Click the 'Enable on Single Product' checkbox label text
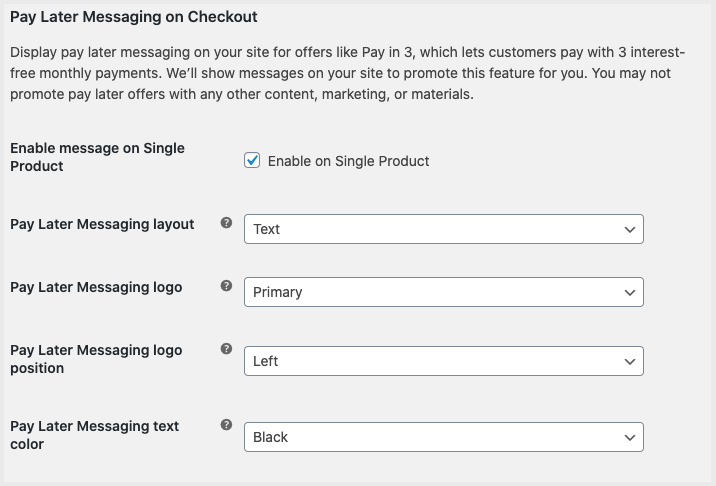This screenshot has height=486, width=716. (348, 161)
